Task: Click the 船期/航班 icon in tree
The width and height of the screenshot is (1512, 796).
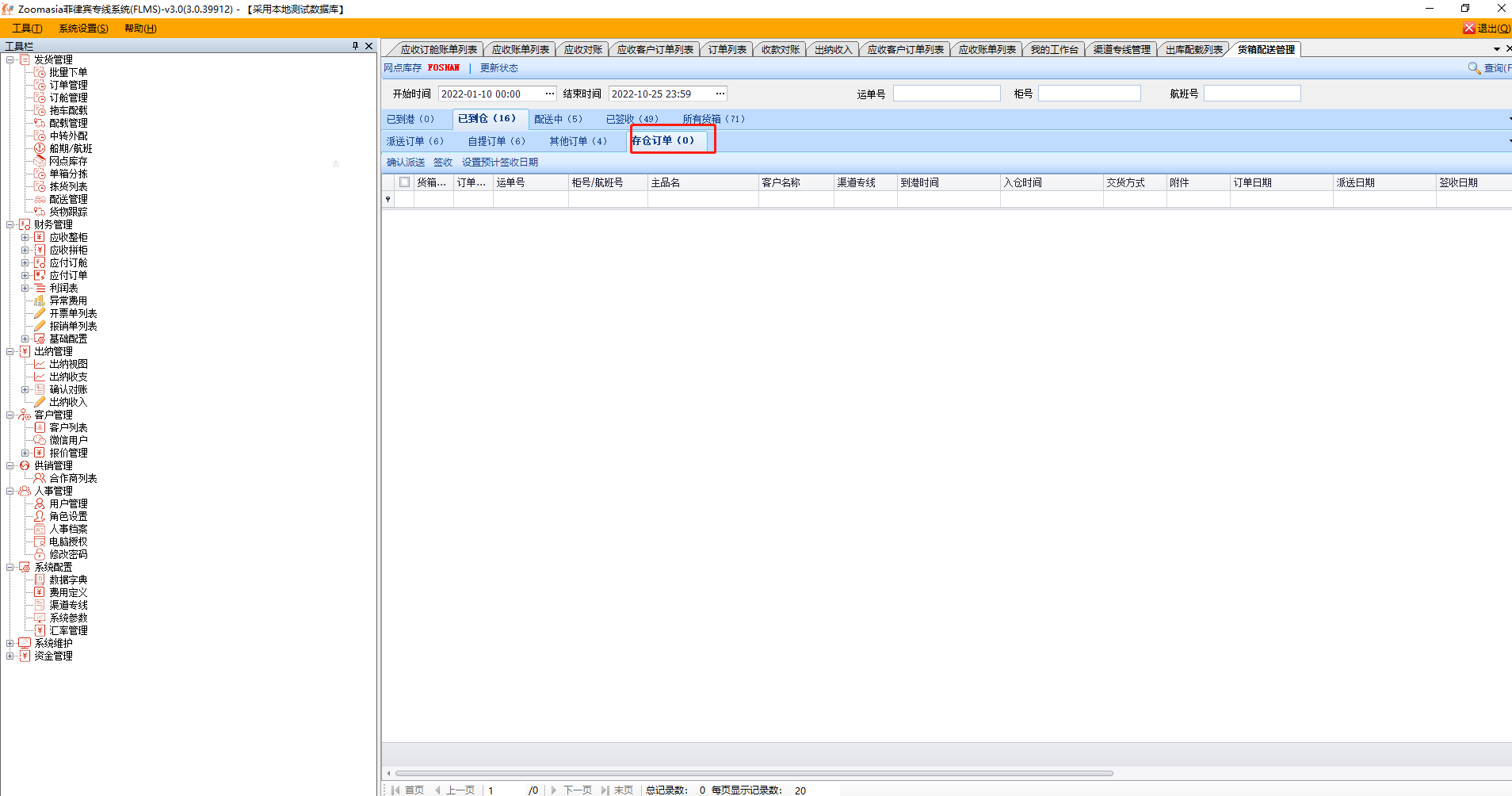Action: tap(40, 148)
